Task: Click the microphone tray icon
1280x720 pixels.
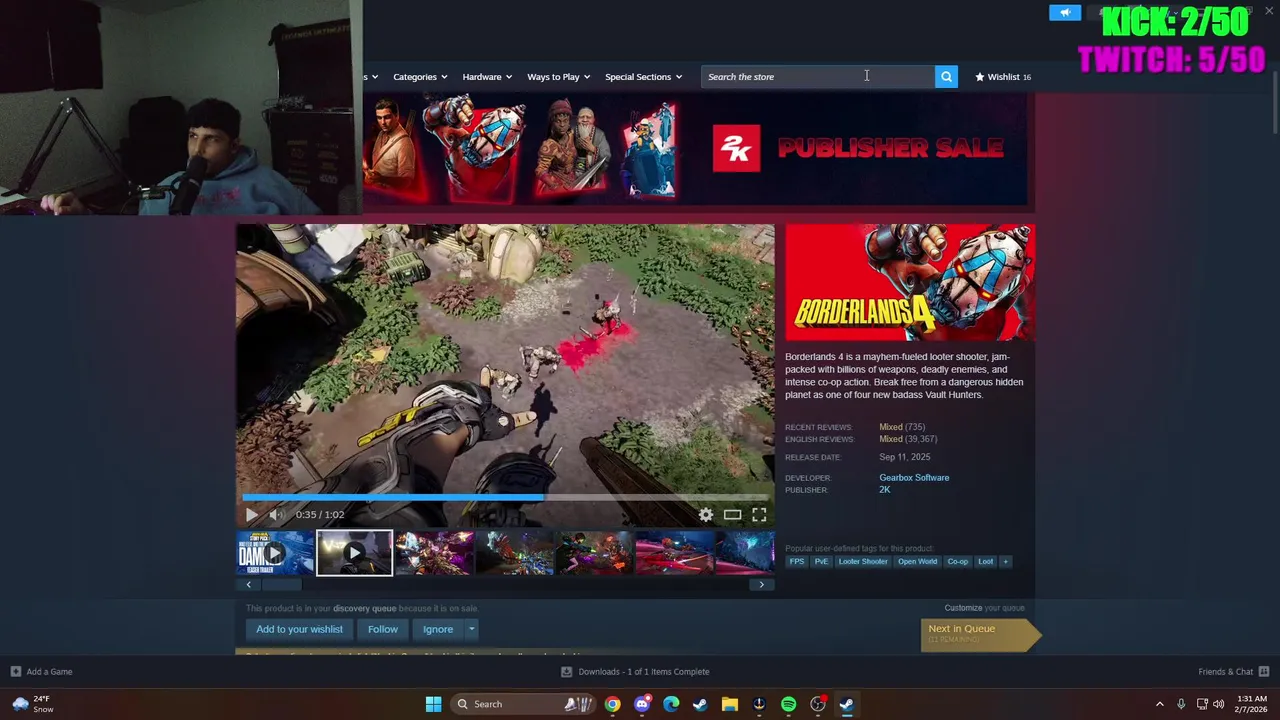Action: (x=1181, y=704)
